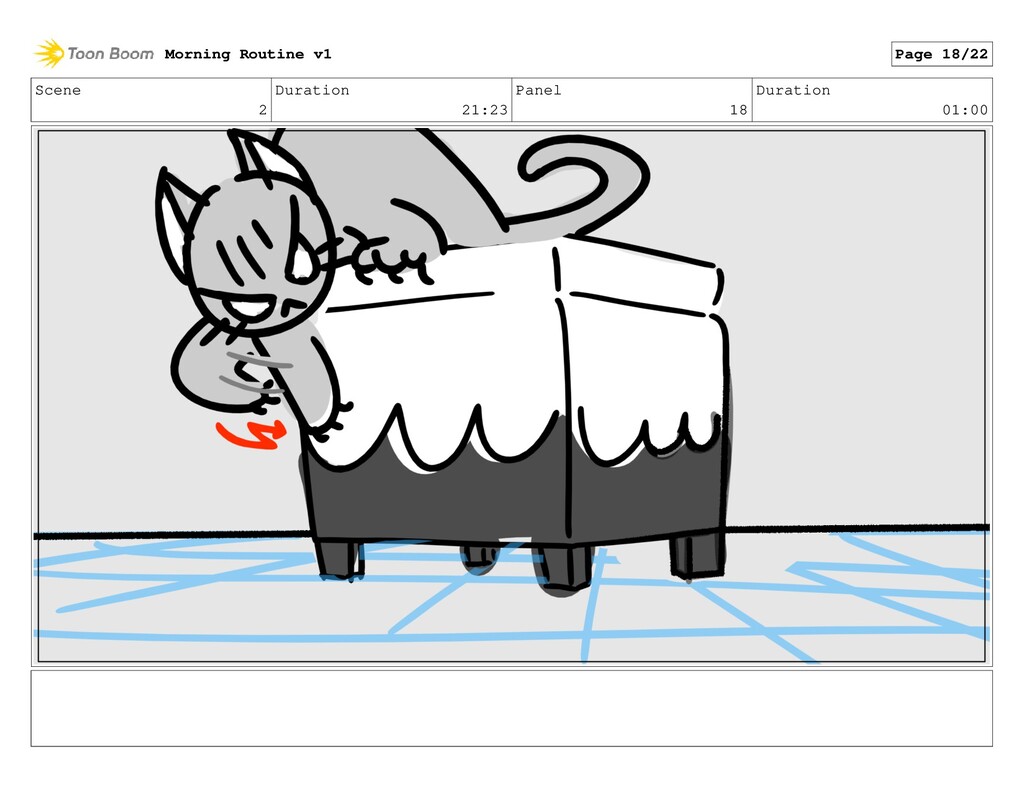Select the panel duration value '01:00'
The width and height of the screenshot is (1024, 793).
pyautogui.click(x=965, y=110)
